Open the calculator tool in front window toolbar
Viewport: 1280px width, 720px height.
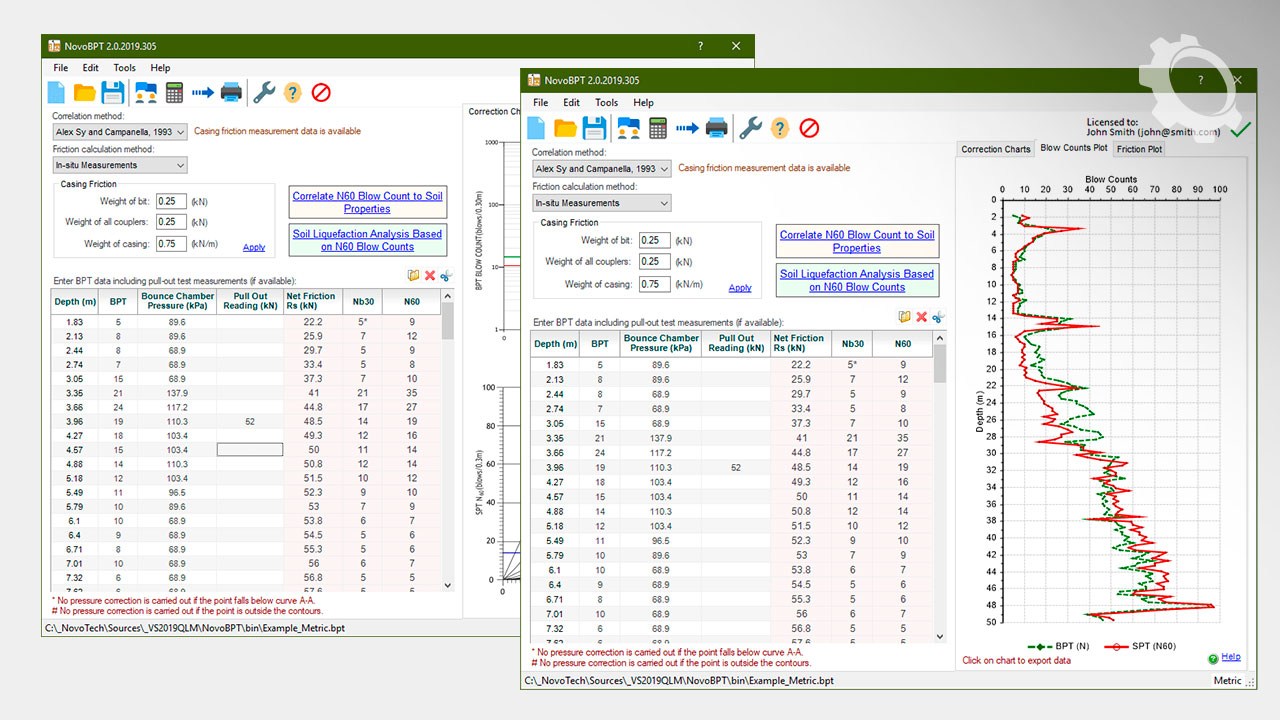click(658, 128)
